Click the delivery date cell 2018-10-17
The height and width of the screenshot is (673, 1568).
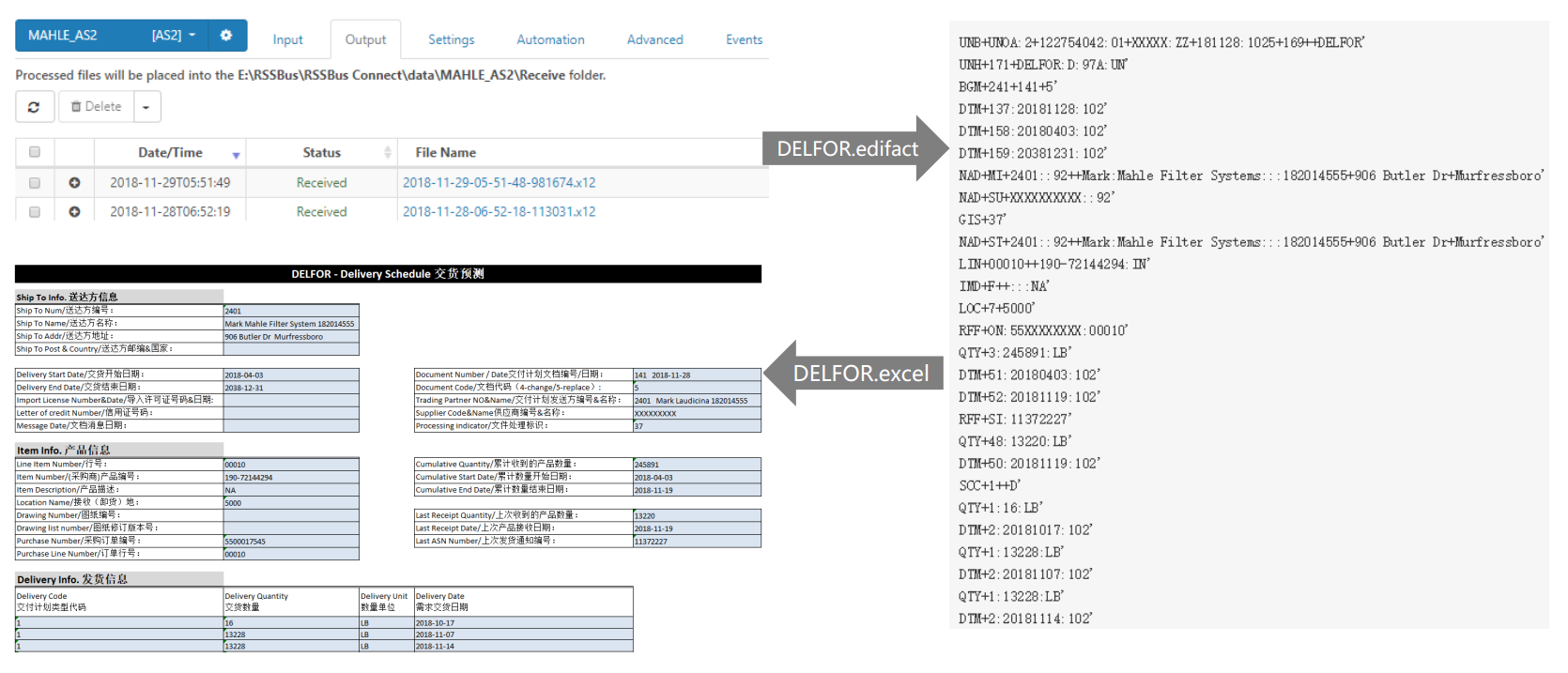523,622
